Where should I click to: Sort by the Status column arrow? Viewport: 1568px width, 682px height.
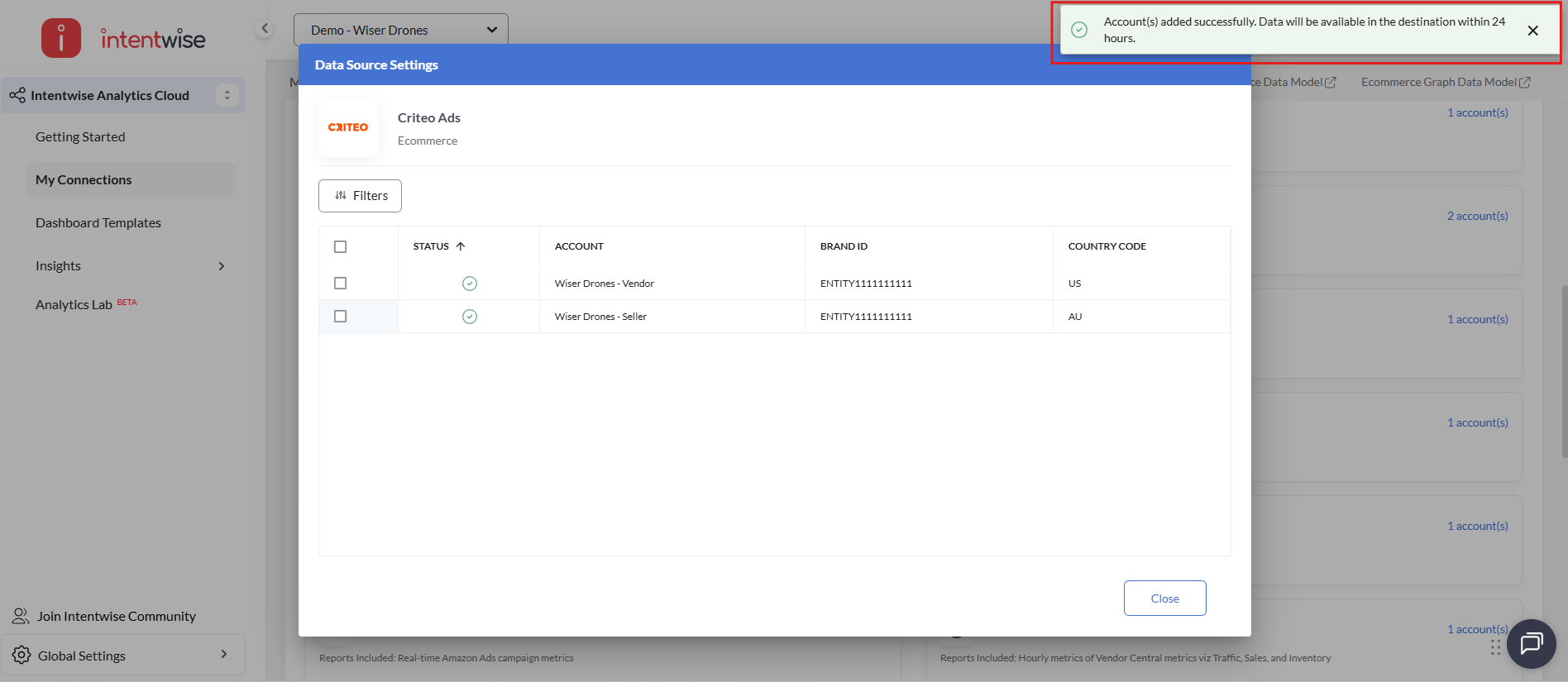coord(461,246)
